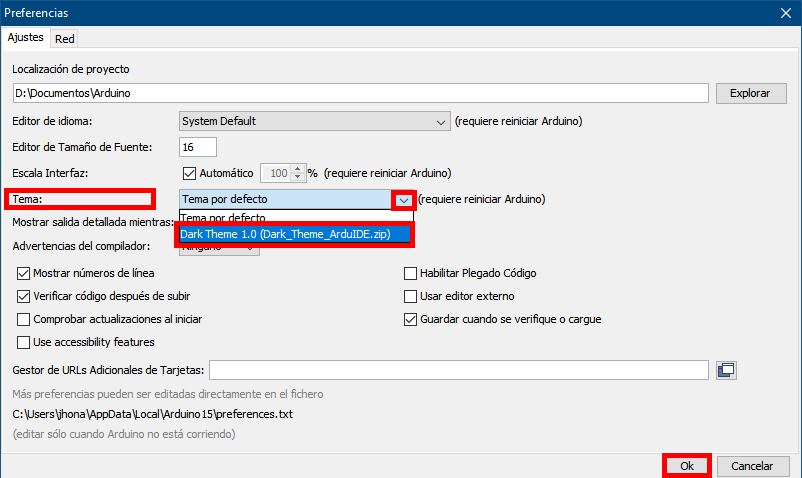
Task: Toggle Guardar cuando se verifique o cargue
Action: click(x=410, y=320)
